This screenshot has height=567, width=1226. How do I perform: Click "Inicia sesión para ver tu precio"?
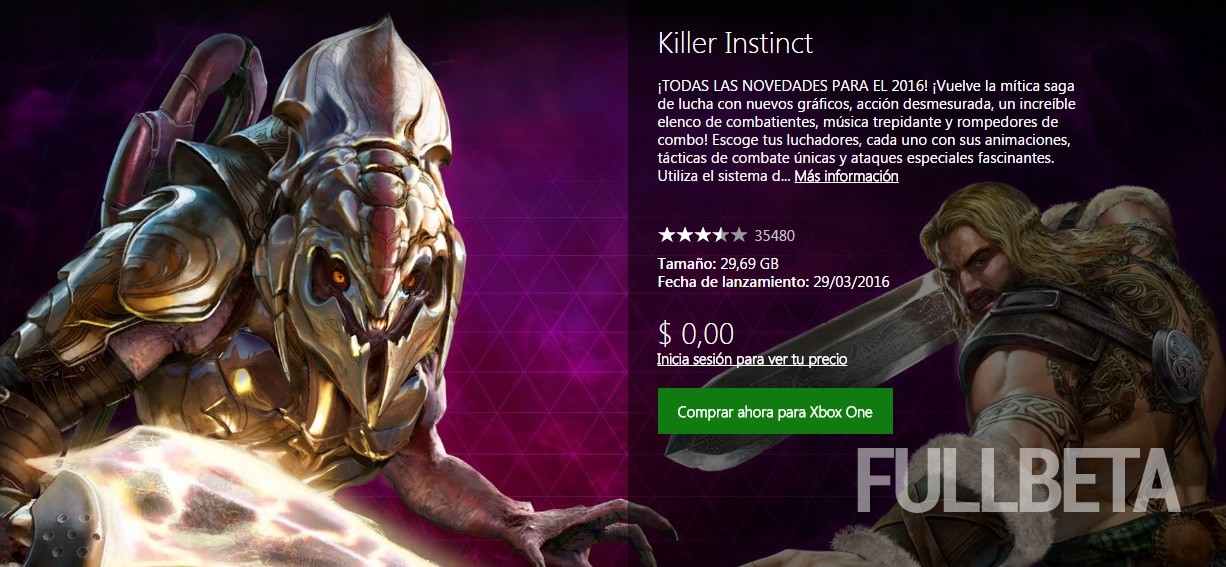752,359
